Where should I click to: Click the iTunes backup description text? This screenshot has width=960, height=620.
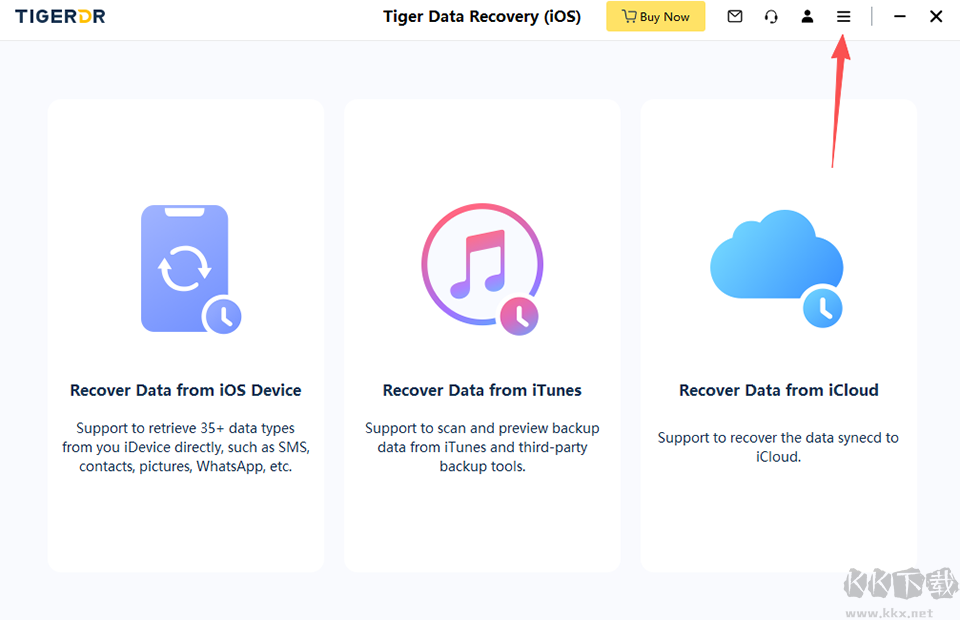482,447
